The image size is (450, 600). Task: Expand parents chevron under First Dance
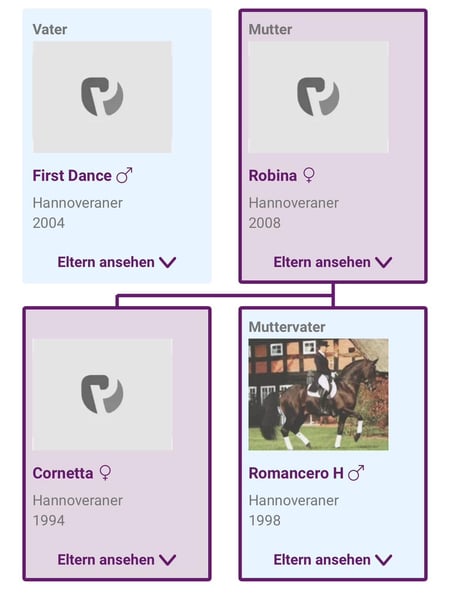[168, 262]
